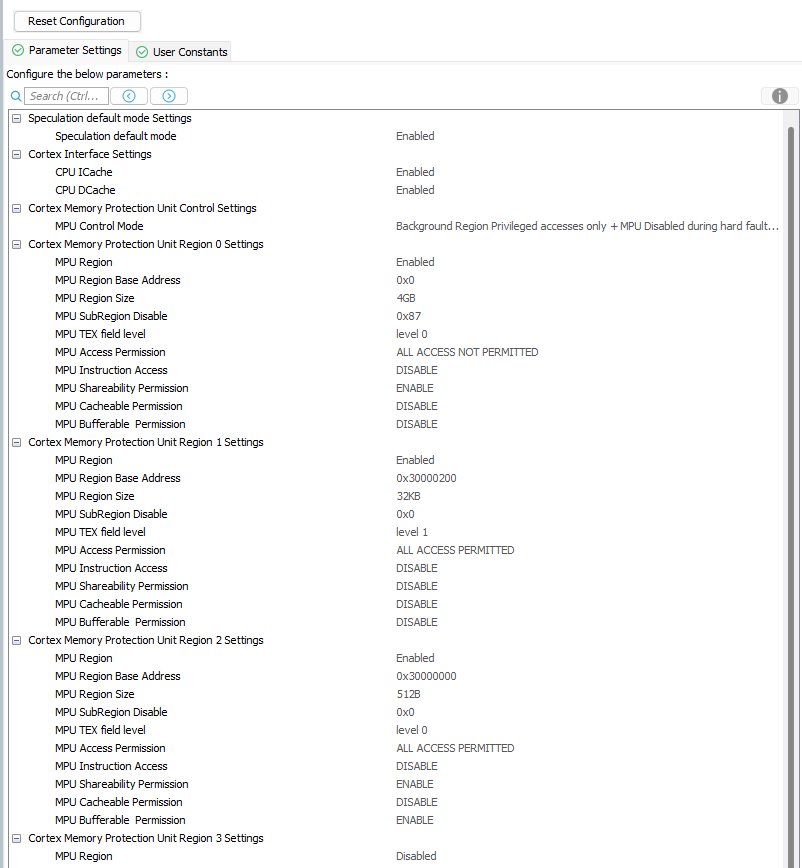This screenshot has height=868, width=802.
Task: Collapse the Speculation default mode Settings group
Action: coord(15,117)
